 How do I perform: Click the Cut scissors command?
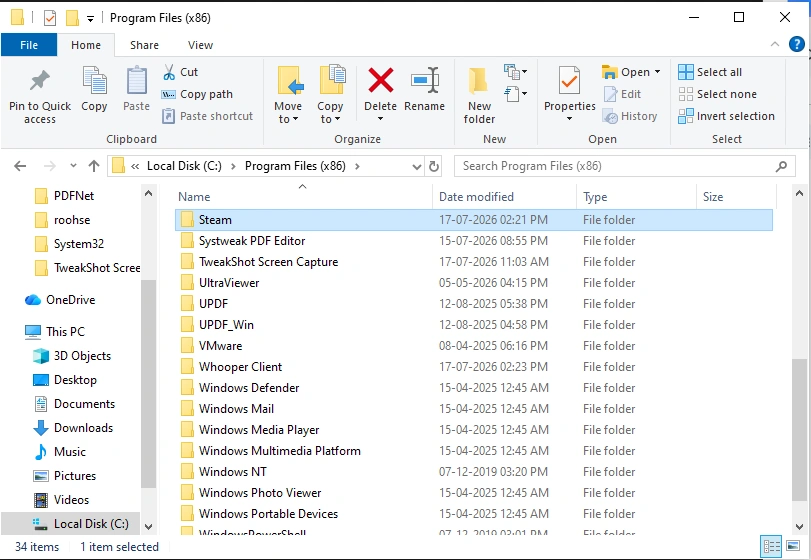click(x=181, y=72)
